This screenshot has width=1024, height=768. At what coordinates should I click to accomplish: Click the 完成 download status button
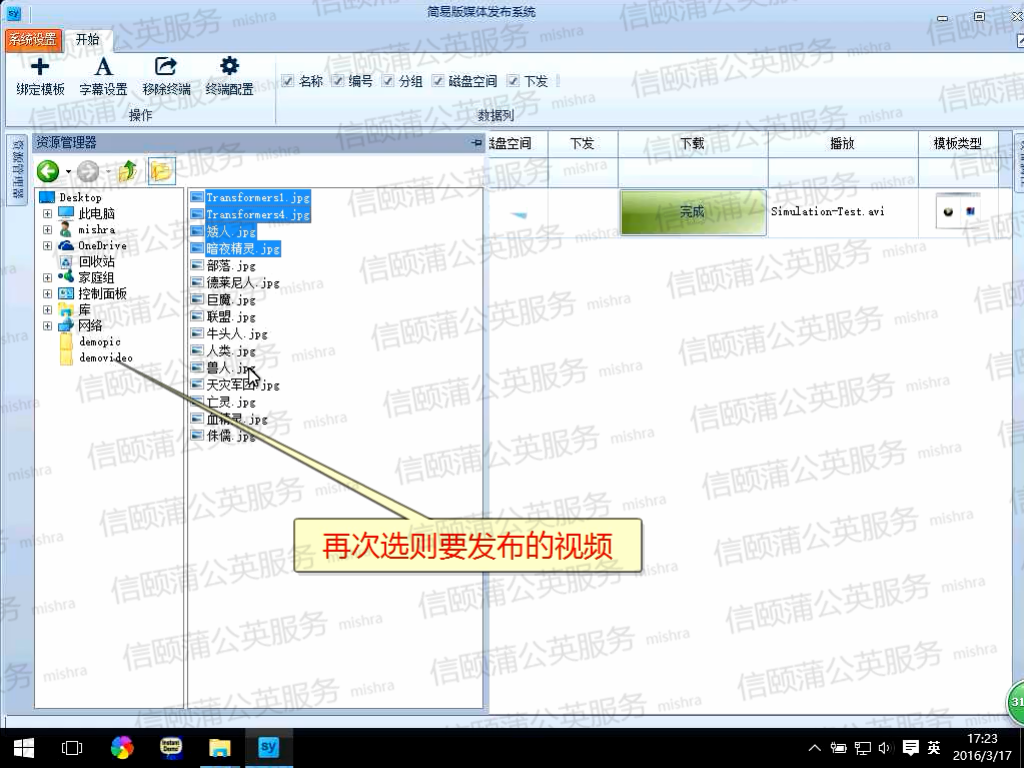[692, 212]
